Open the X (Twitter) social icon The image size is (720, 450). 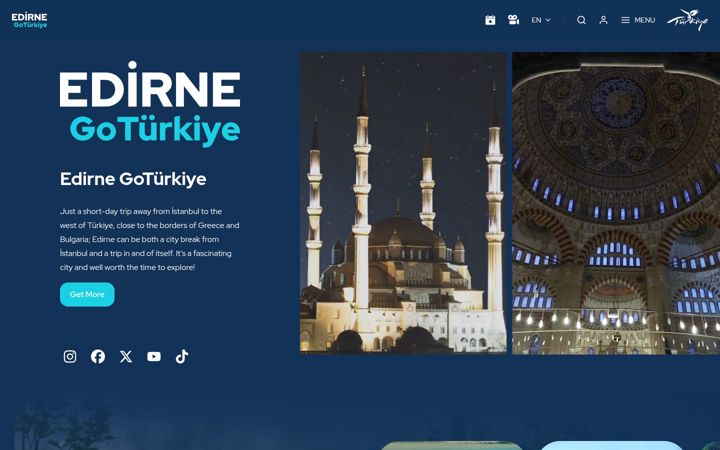click(x=126, y=356)
